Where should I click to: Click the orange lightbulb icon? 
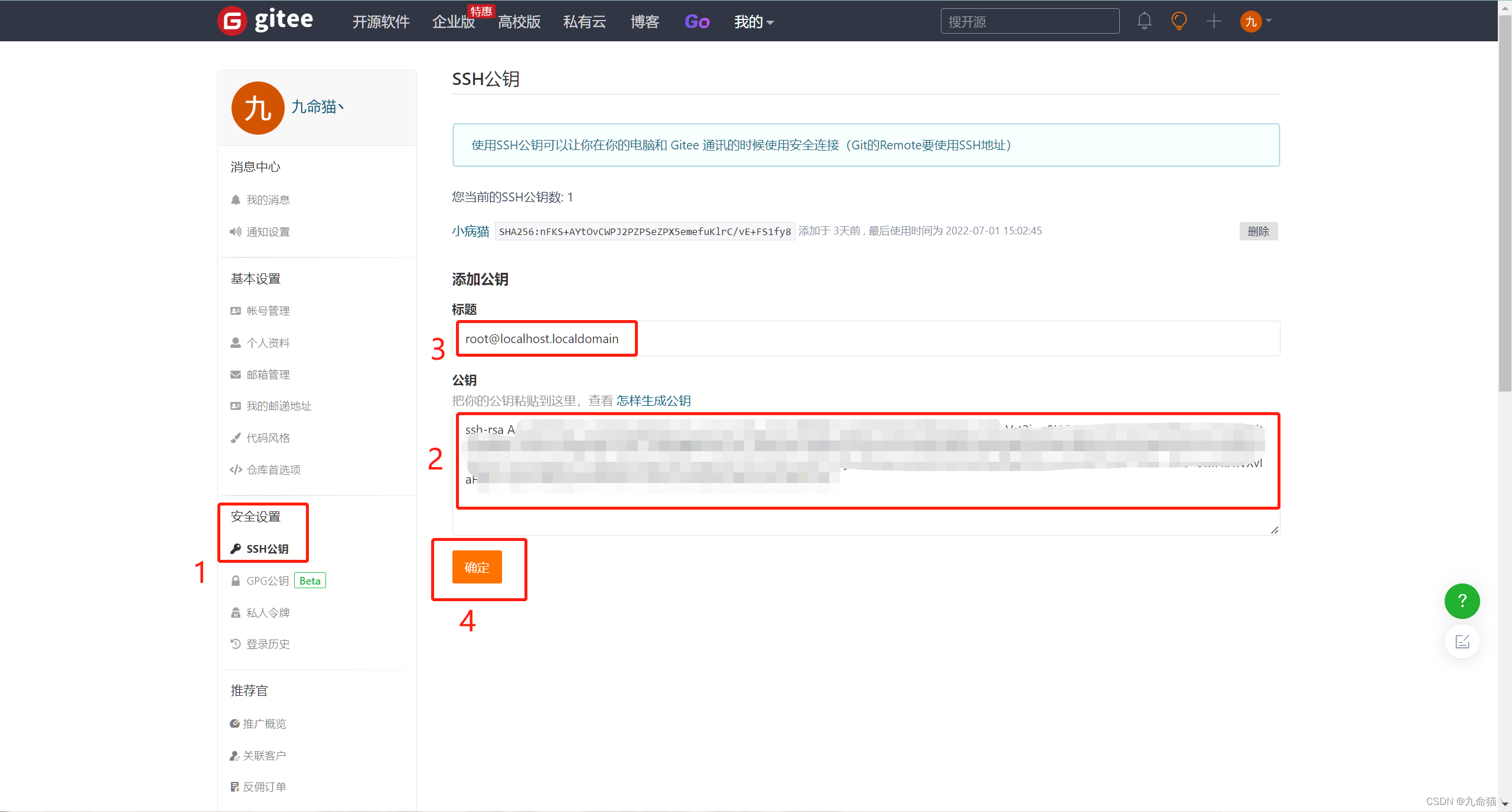click(x=1179, y=21)
